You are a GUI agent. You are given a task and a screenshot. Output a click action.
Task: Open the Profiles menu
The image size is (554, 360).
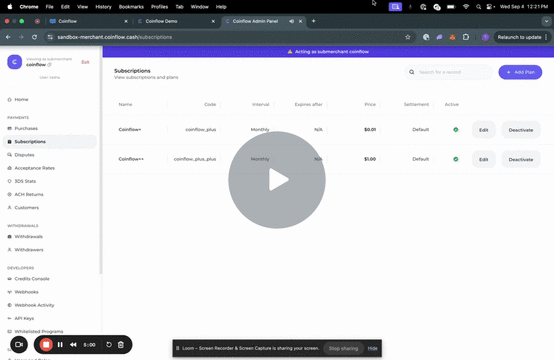tap(159, 7)
